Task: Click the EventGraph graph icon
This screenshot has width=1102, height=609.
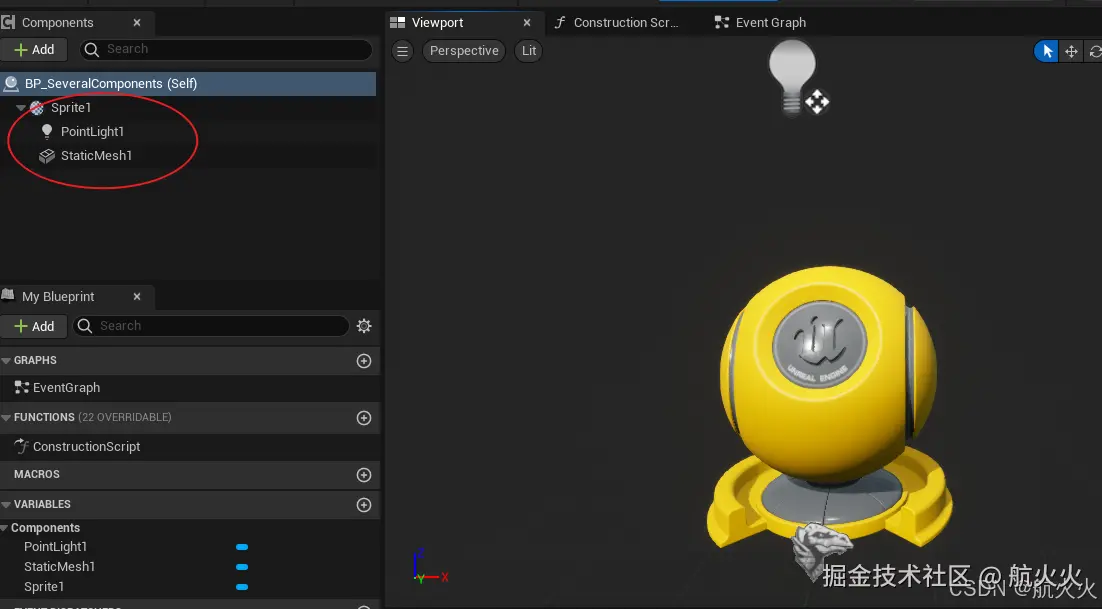Action: click(x=22, y=387)
